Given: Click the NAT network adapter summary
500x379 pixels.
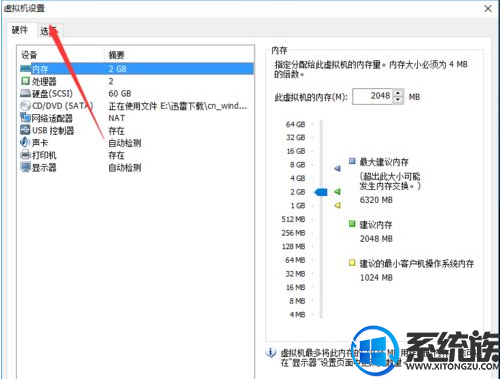Looking at the screenshot, I should [x=117, y=118].
